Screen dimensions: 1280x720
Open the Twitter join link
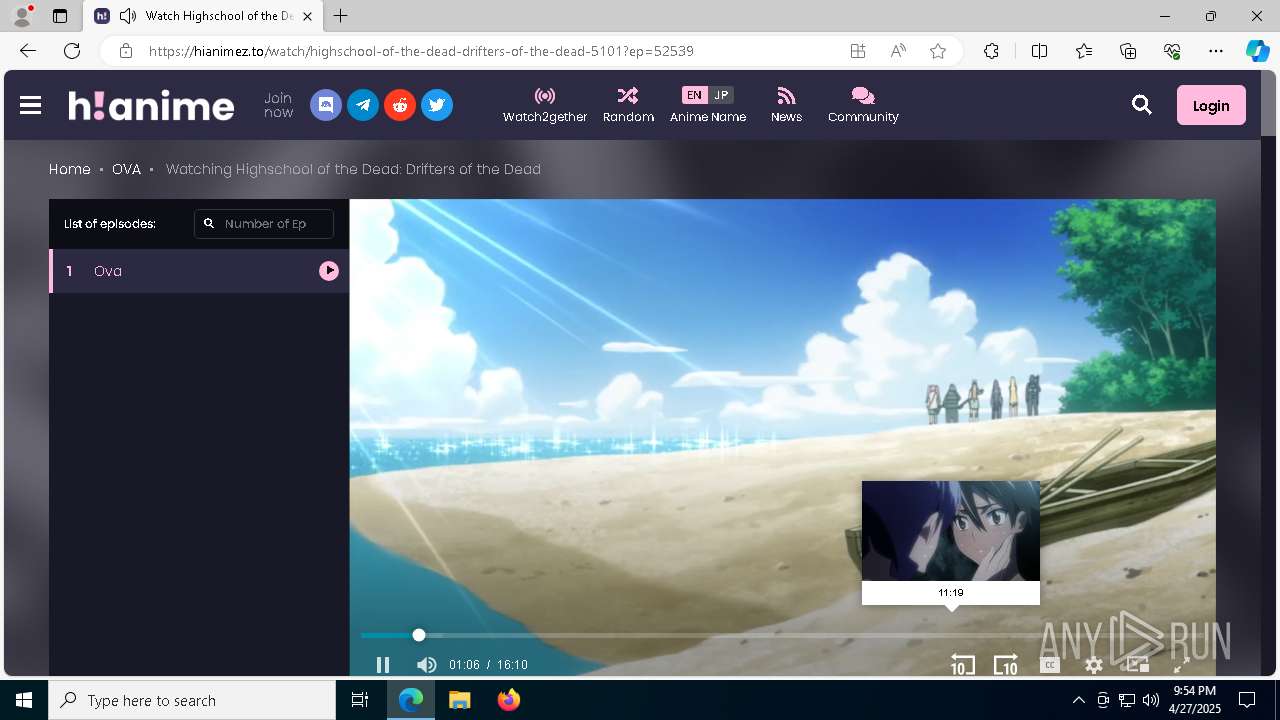[437, 105]
